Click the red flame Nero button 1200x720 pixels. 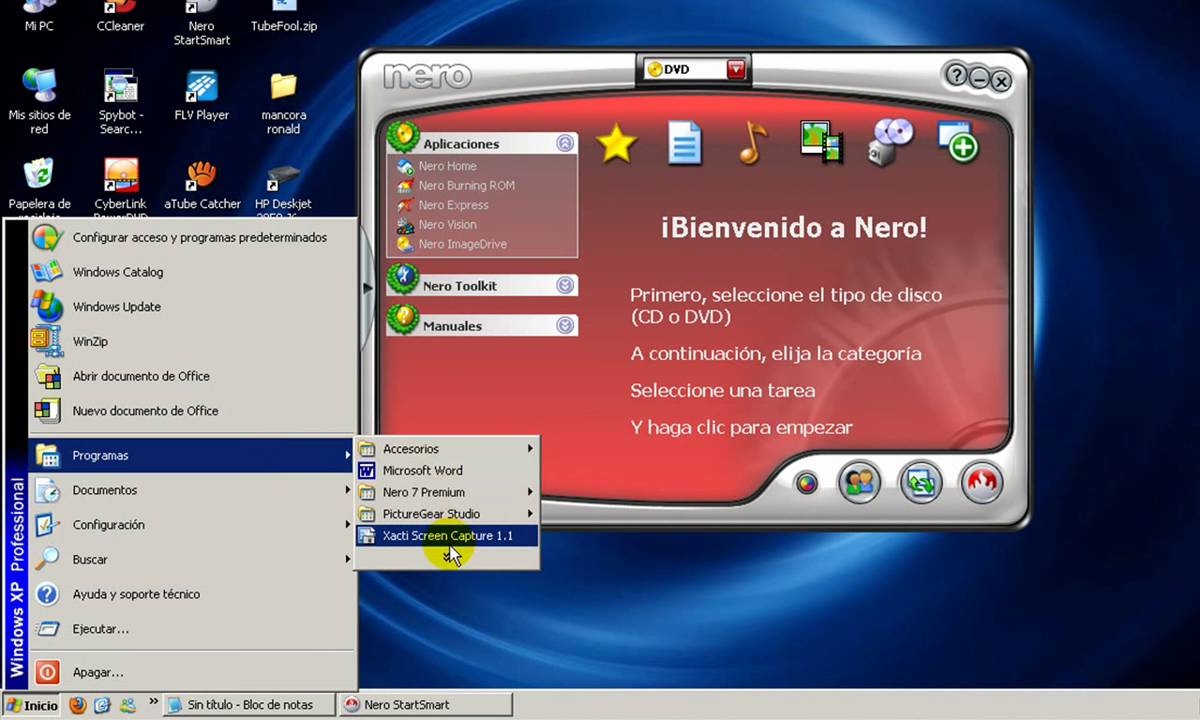(x=982, y=483)
